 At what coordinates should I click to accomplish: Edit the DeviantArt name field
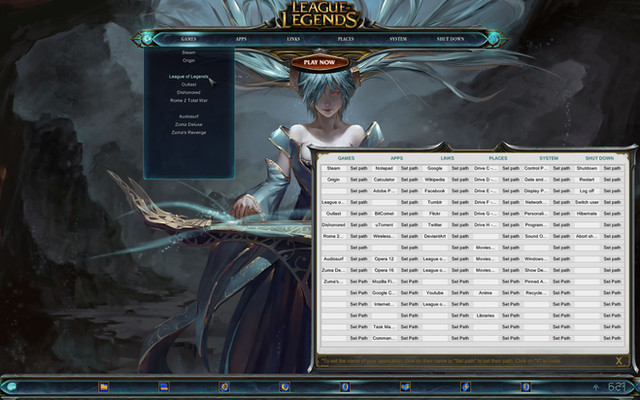tap(435, 236)
